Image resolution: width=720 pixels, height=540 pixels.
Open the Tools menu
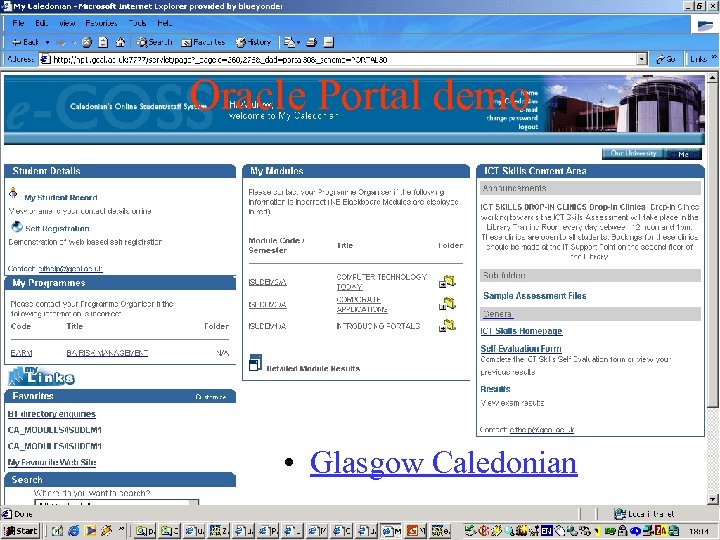137,23
